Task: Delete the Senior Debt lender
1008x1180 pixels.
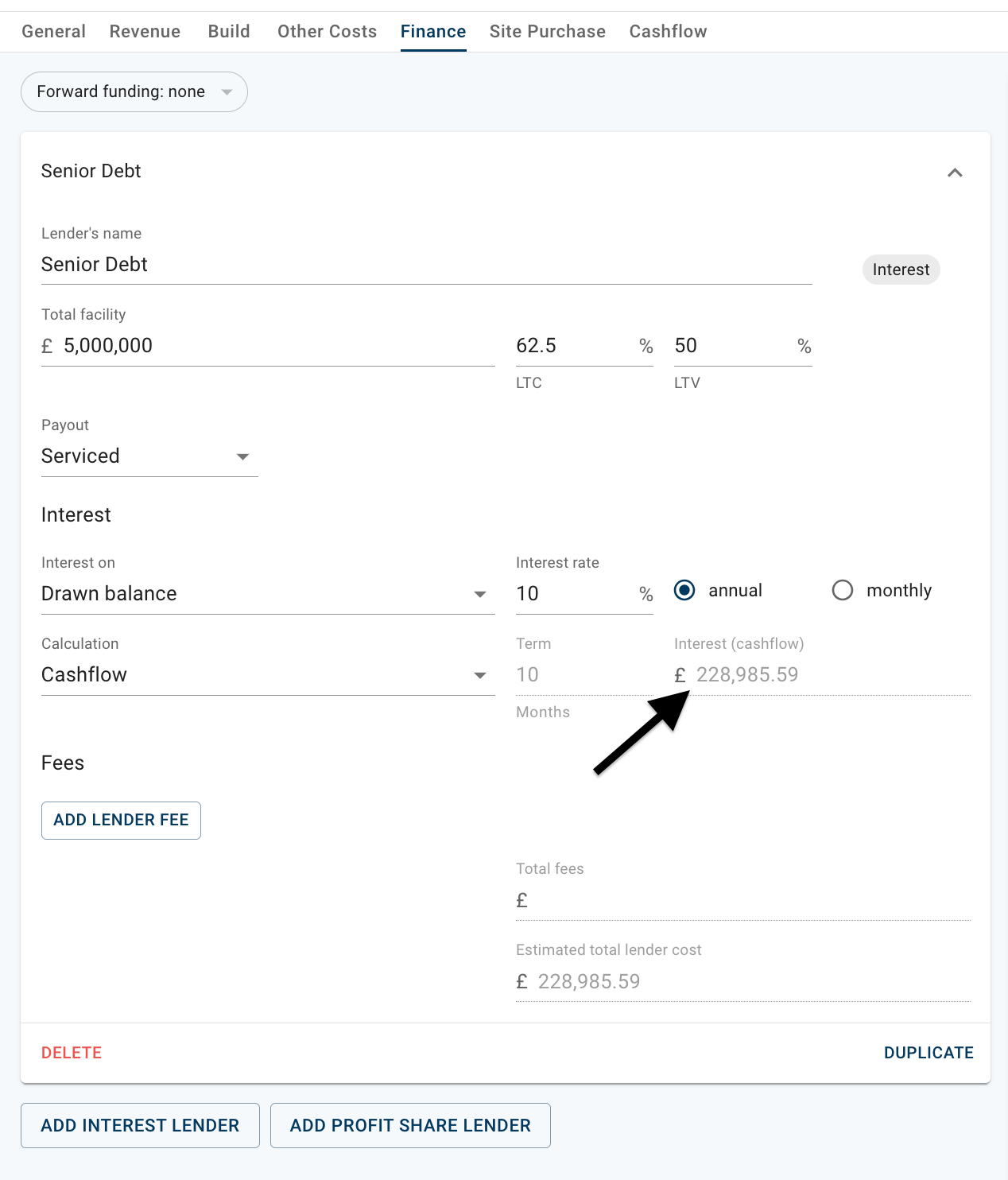Action: click(x=71, y=1052)
